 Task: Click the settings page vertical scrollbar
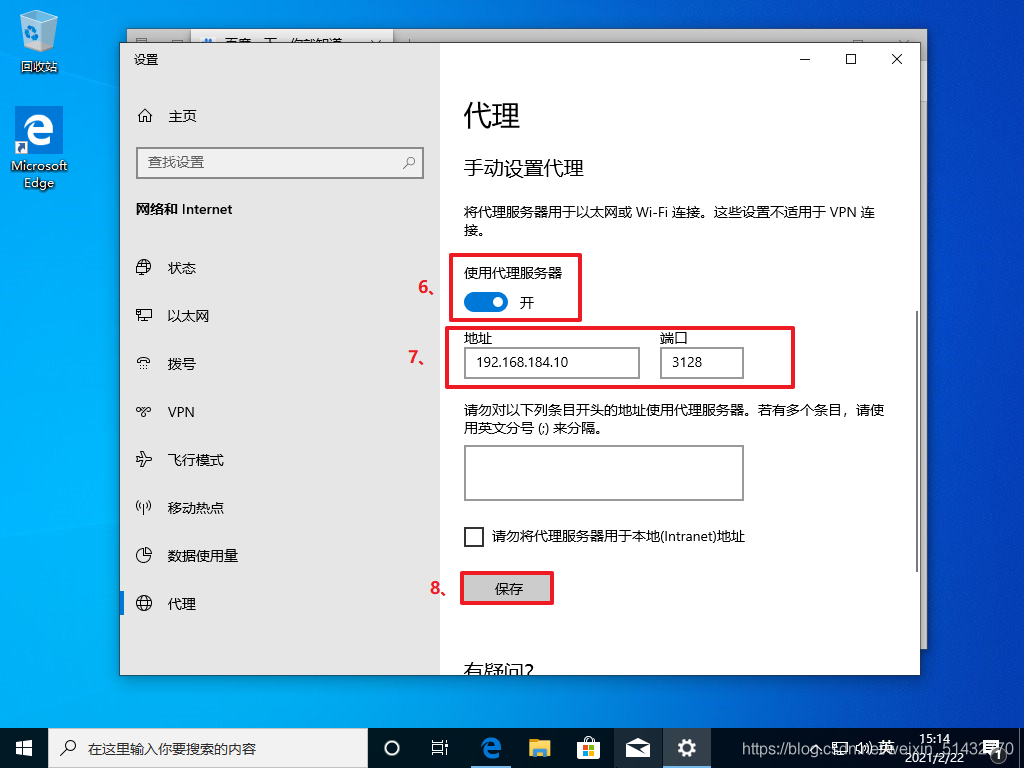point(917,441)
